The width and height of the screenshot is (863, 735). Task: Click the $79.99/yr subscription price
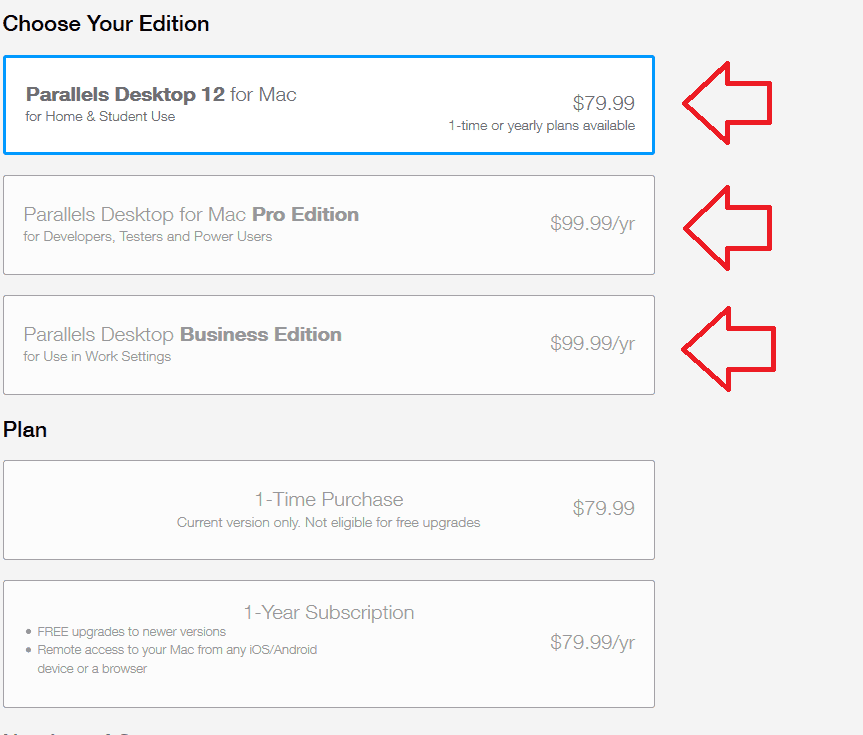[592, 642]
